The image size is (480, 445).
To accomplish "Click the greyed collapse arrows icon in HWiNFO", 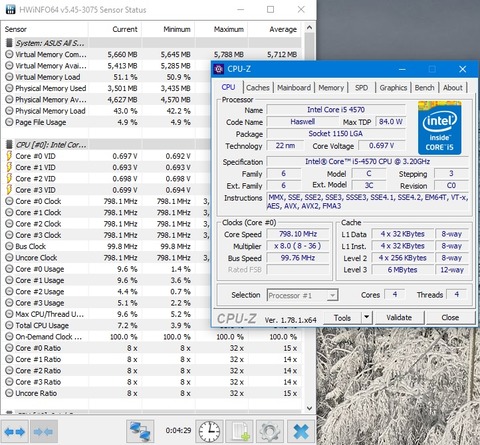I will click(44, 432).
